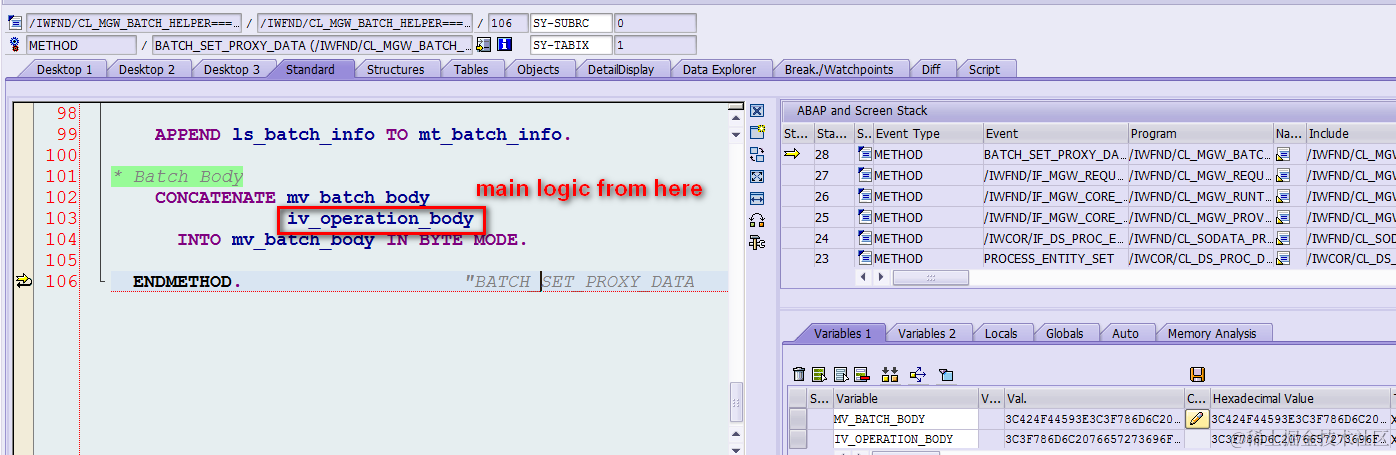This screenshot has height=455, width=1396.
Task: Click the yellow boxes sort icon in variables toolbar
Action: tap(890, 374)
